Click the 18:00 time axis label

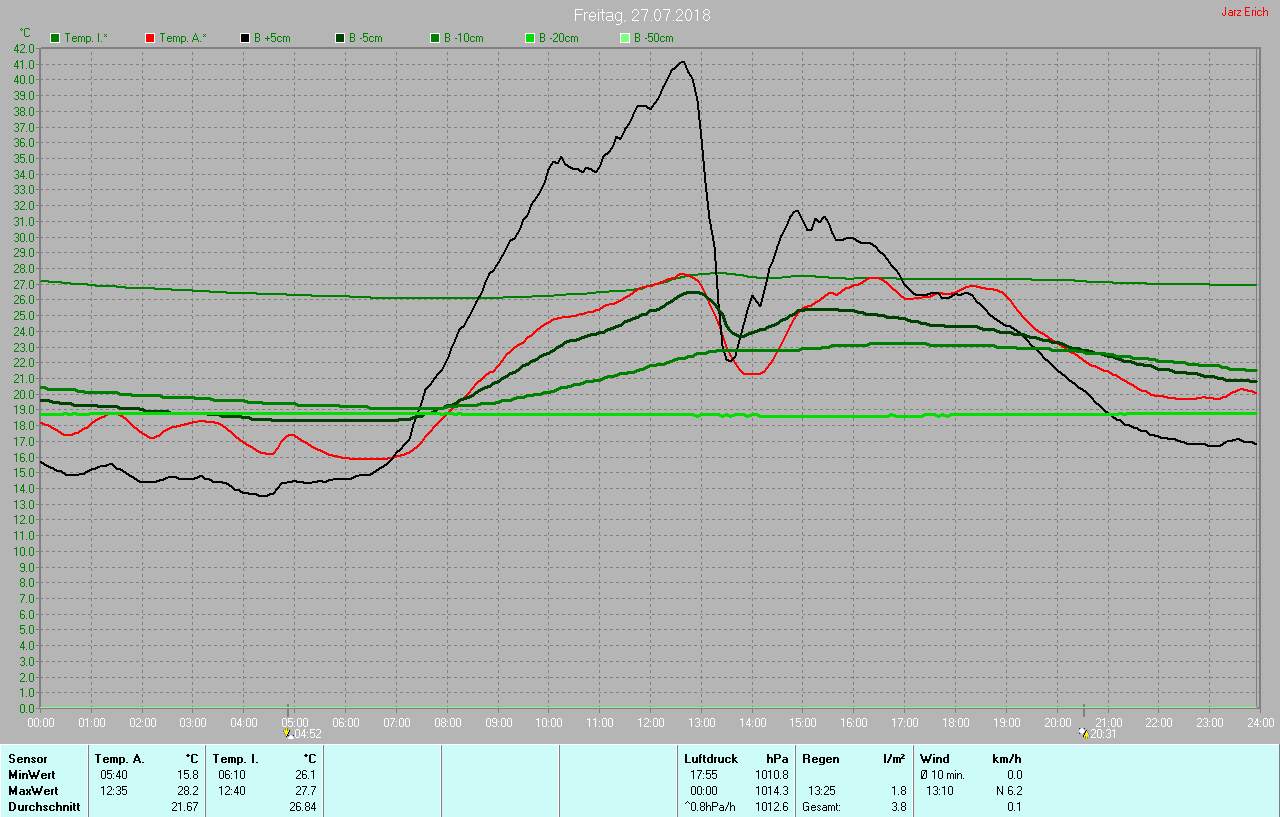tap(955, 722)
